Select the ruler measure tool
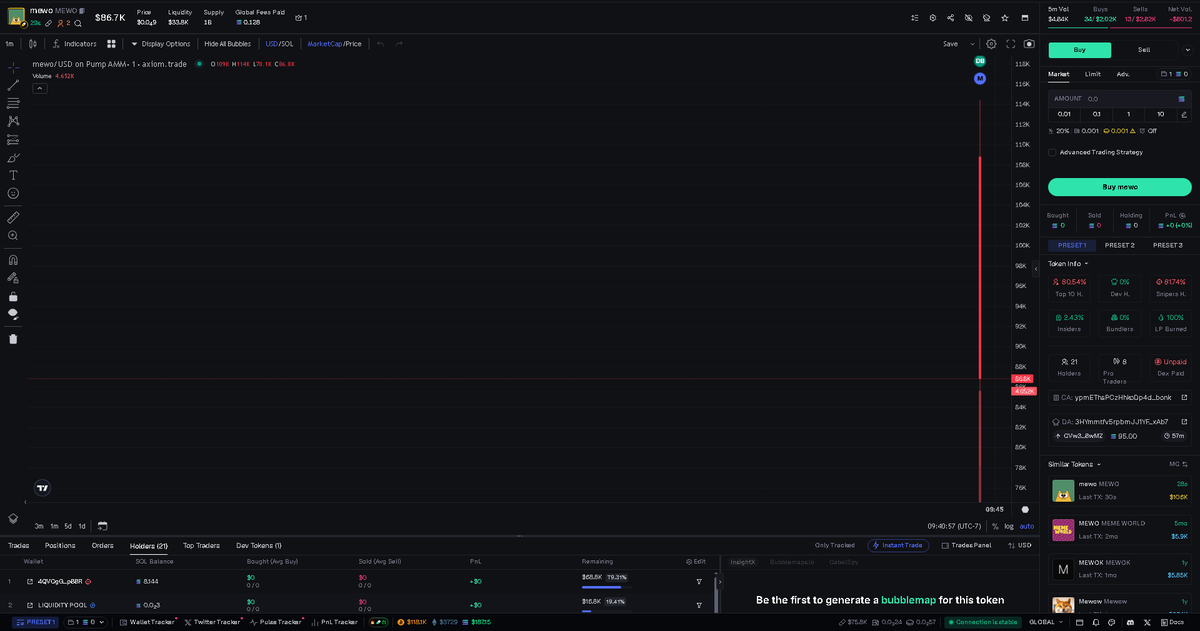The height and width of the screenshot is (631, 1200). point(13,217)
